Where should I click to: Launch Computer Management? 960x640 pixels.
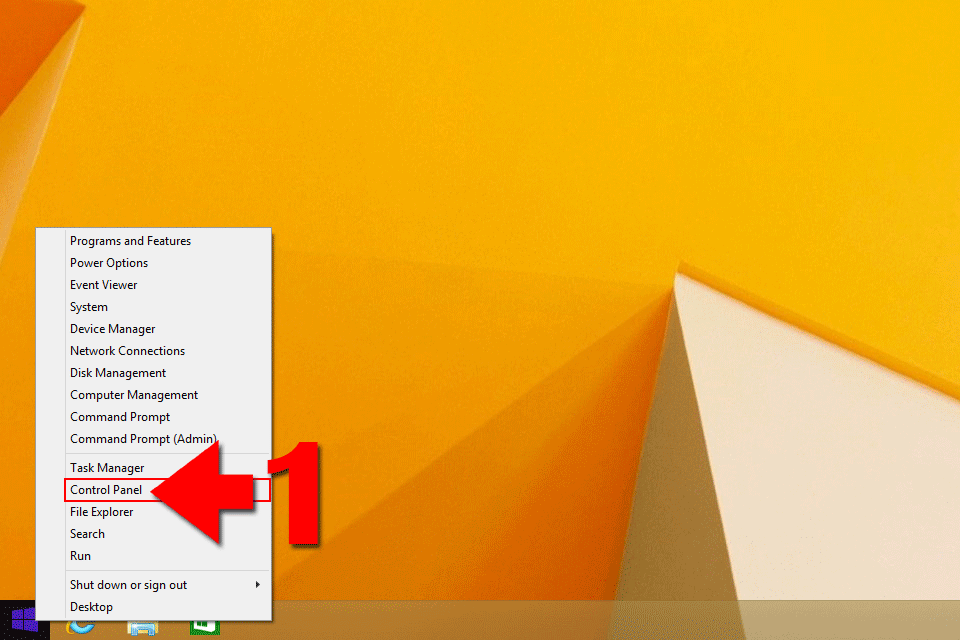(134, 395)
